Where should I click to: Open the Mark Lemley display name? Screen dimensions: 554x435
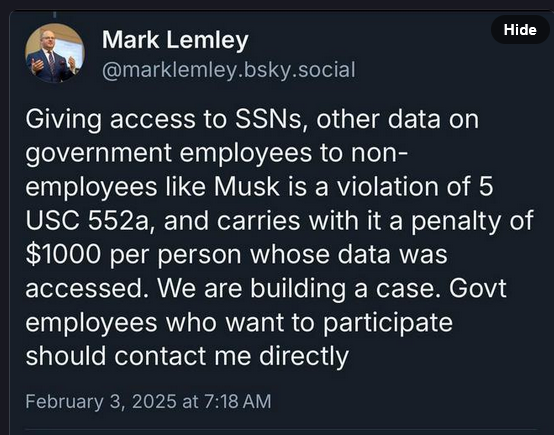(175, 40)
